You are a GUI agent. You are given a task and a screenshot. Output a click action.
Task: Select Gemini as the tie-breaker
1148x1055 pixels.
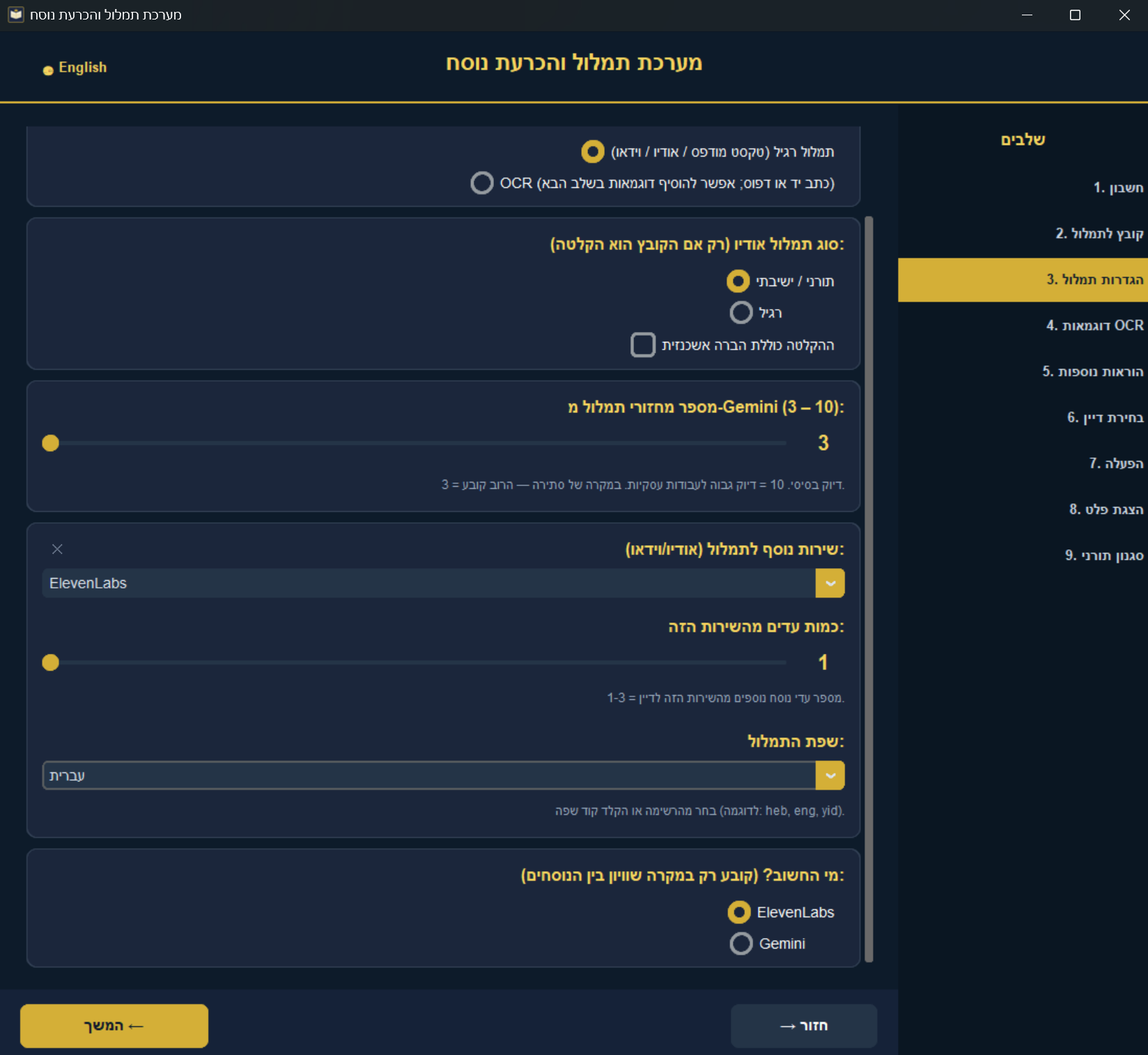point(741,944)
